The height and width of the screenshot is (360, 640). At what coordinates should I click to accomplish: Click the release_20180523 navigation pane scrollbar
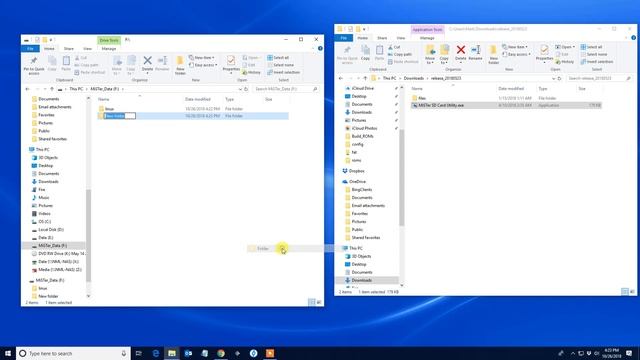click(x=402, y=177)
